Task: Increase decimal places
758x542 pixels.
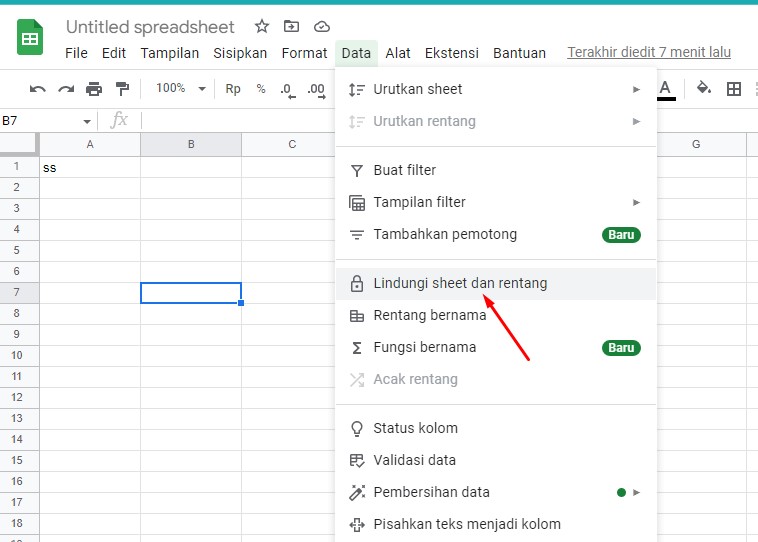Action: pos(317,90)
